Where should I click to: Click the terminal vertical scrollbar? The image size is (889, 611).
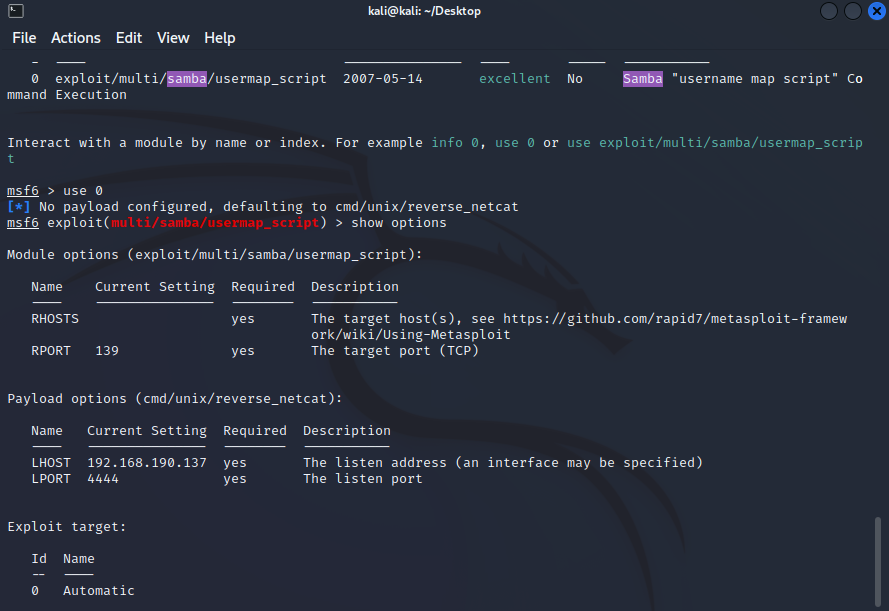pyautogui.click(x=878, y=561)
